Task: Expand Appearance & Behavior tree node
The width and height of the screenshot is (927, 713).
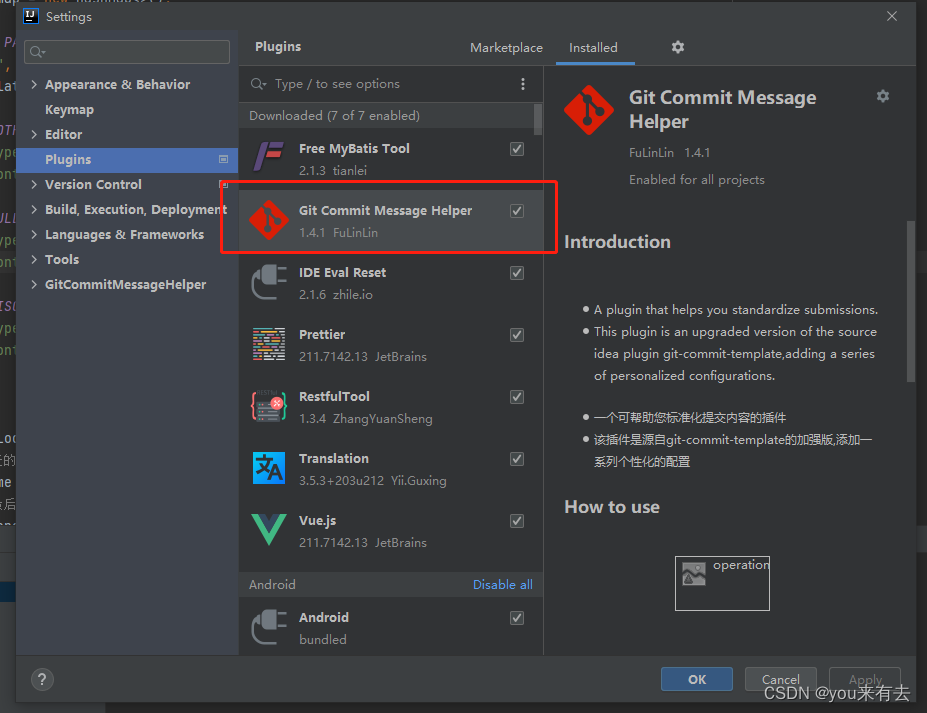Action: [x=34, y=85]
